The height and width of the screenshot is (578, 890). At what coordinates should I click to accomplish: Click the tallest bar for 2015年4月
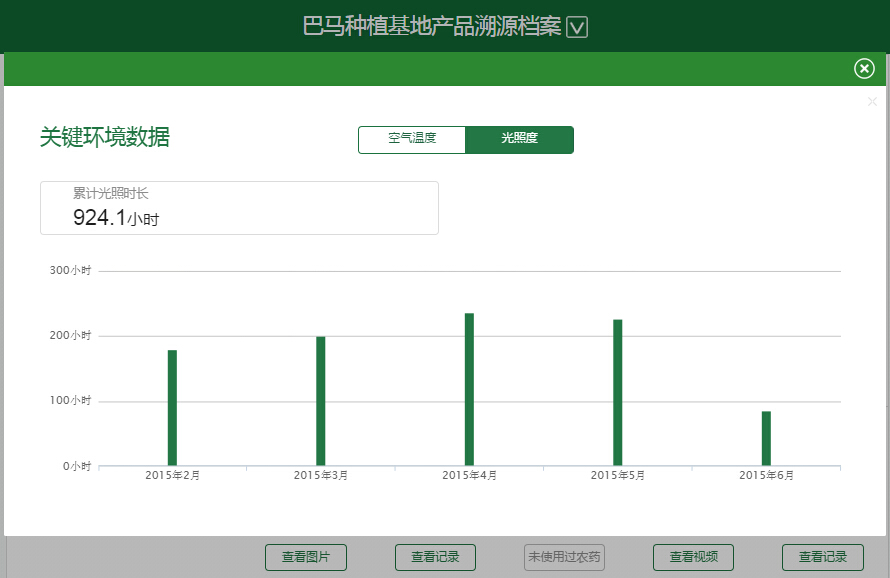coord(469,389)
